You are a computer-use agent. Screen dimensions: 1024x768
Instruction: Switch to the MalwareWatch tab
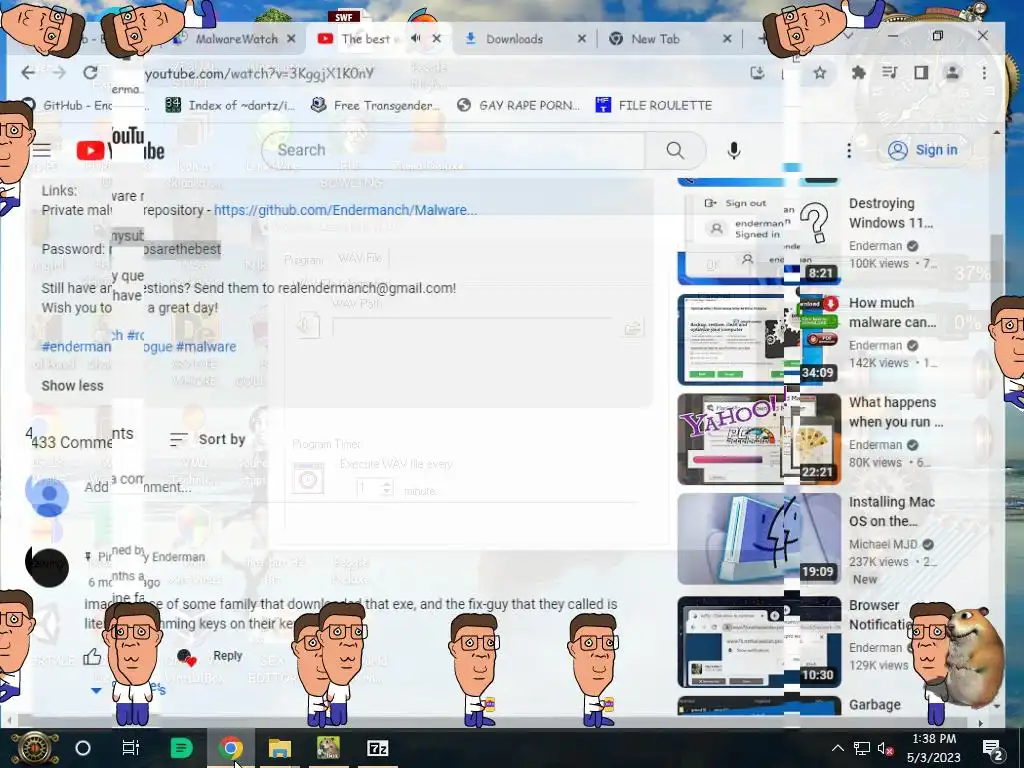pos(236,39)
